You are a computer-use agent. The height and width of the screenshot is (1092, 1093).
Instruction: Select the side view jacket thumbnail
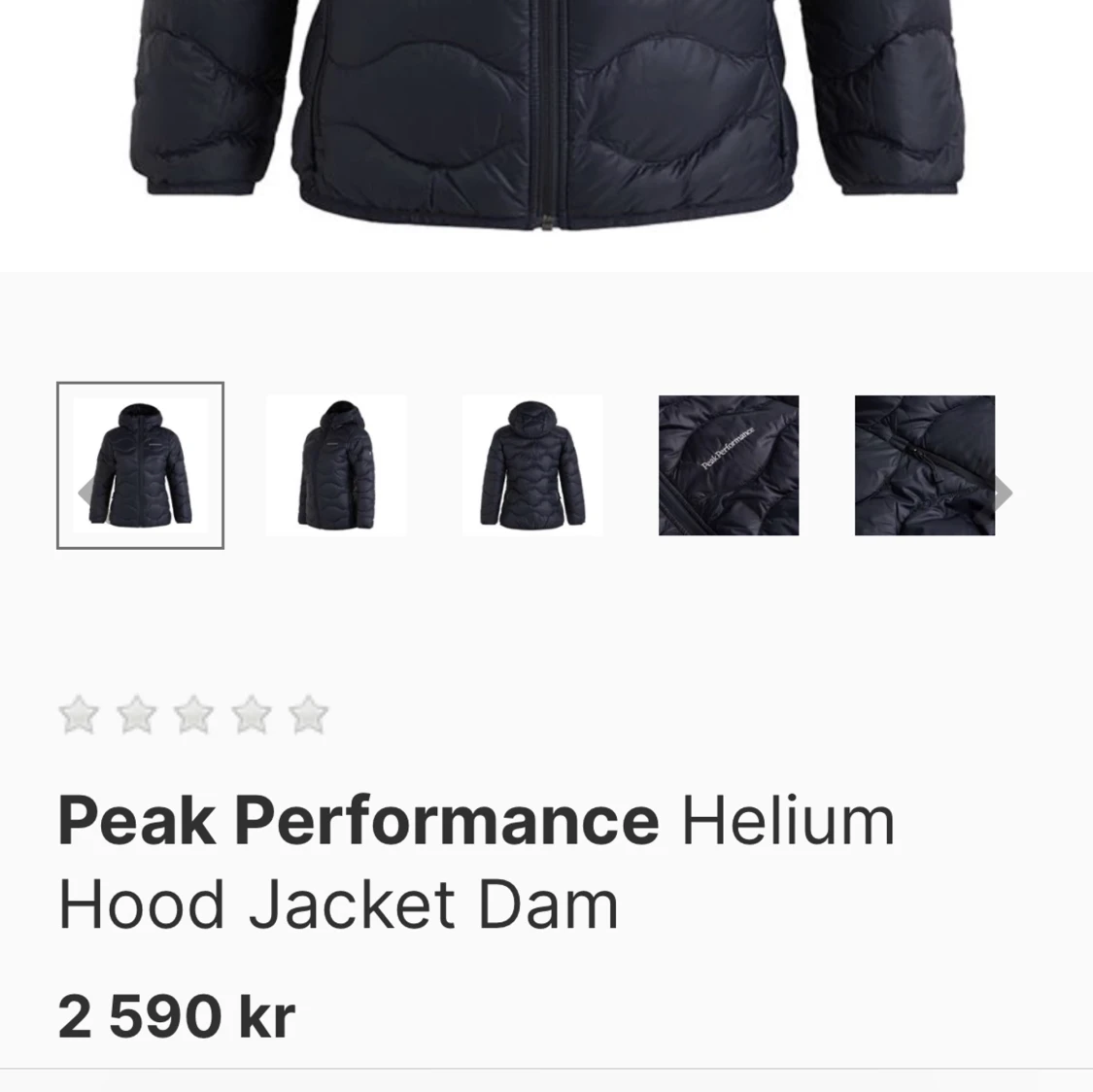[336, 465]
